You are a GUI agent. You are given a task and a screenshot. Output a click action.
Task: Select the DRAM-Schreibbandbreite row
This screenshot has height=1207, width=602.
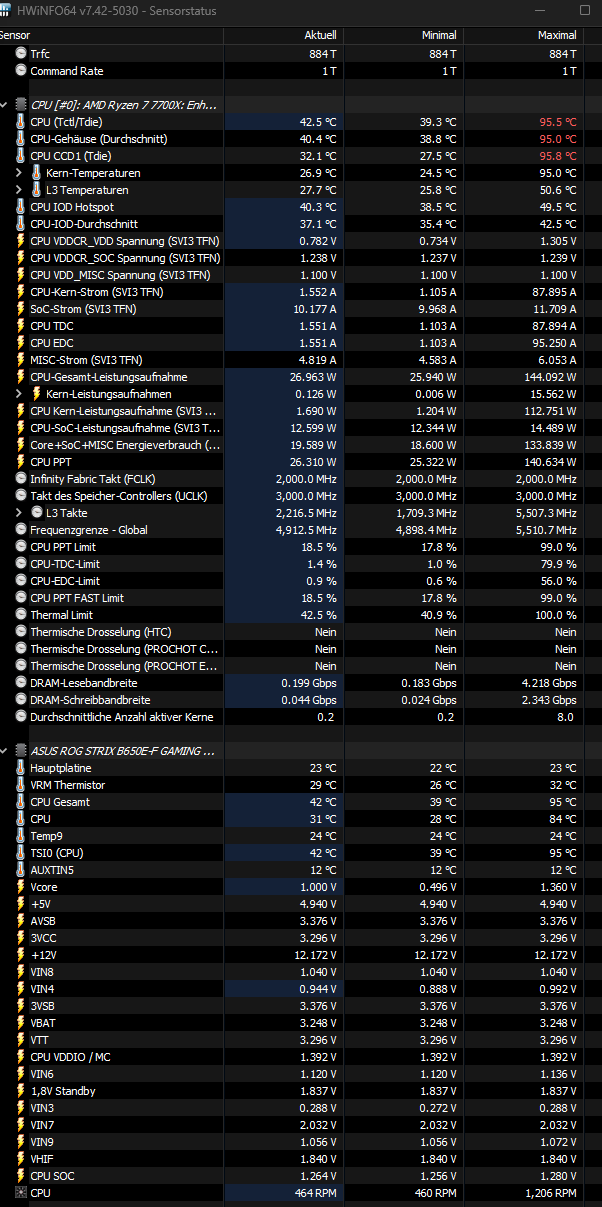[x=301, y=700]
